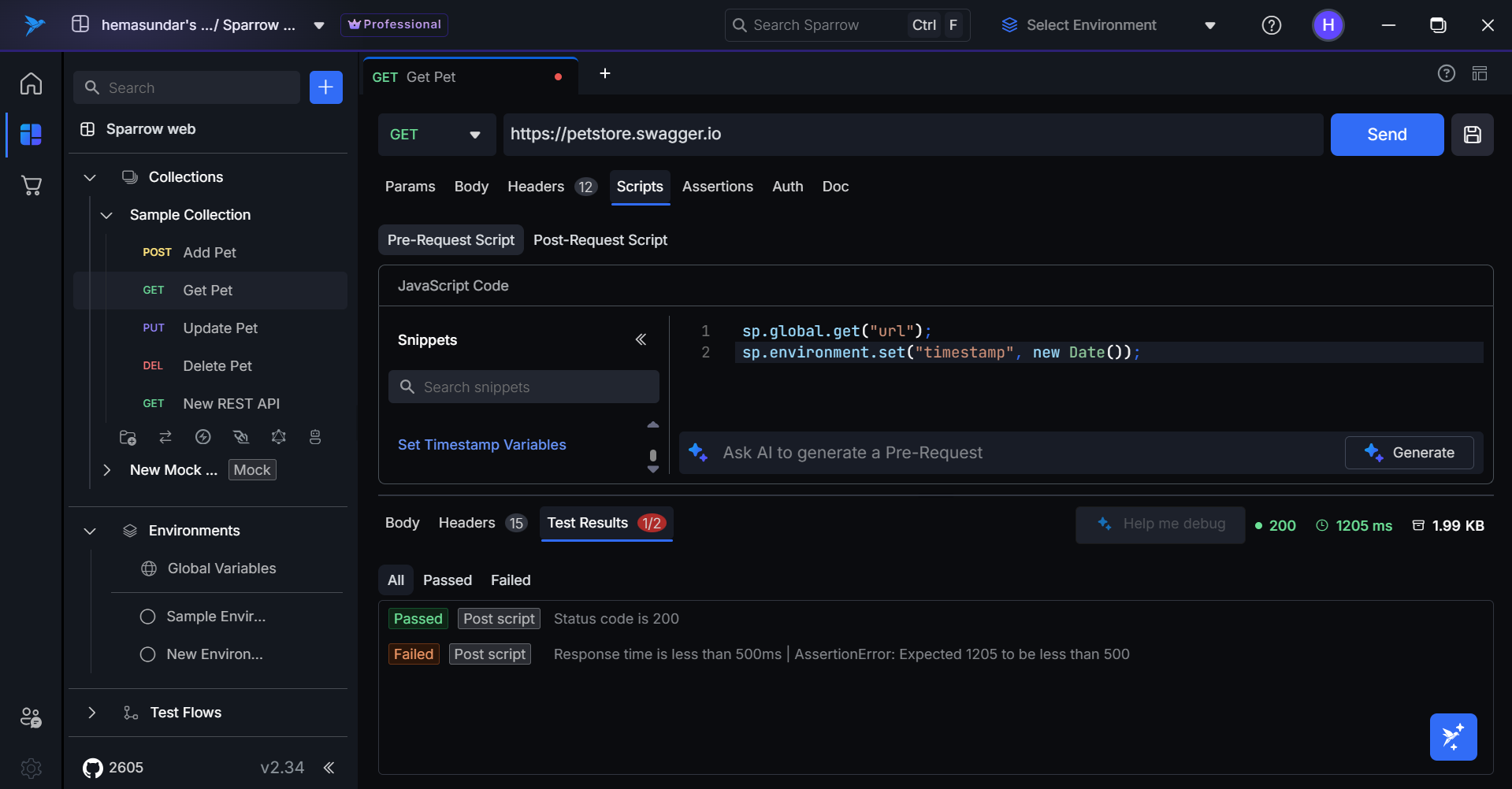Collapse the Snippets panel with double chevron
This screenshot has width=1512, height=789.
[x=641, y=339]
